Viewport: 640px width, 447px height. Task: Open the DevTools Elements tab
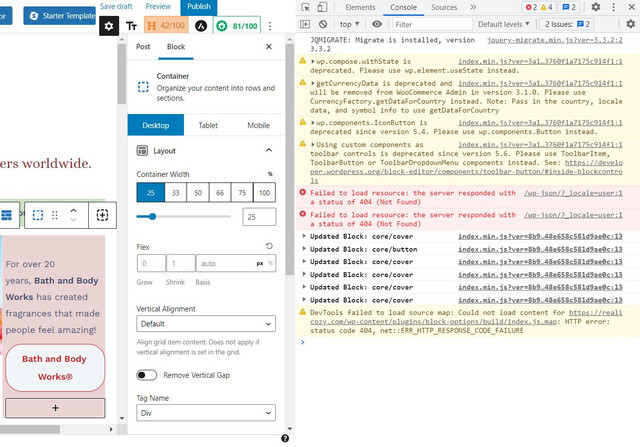tap(360, 7)
